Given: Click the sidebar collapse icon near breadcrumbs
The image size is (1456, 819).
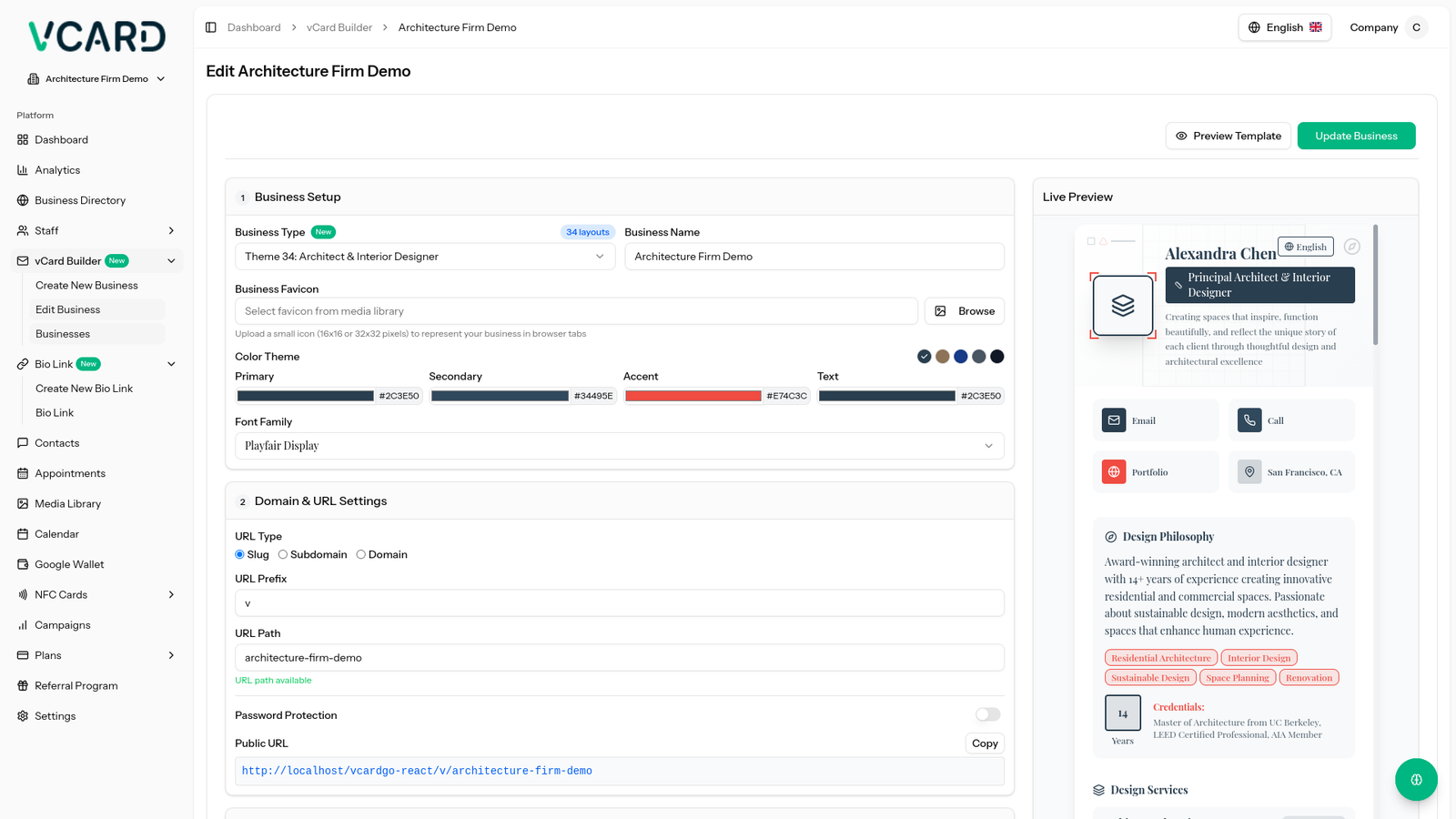Looking at the screenshot, I should tap(211, 27).
